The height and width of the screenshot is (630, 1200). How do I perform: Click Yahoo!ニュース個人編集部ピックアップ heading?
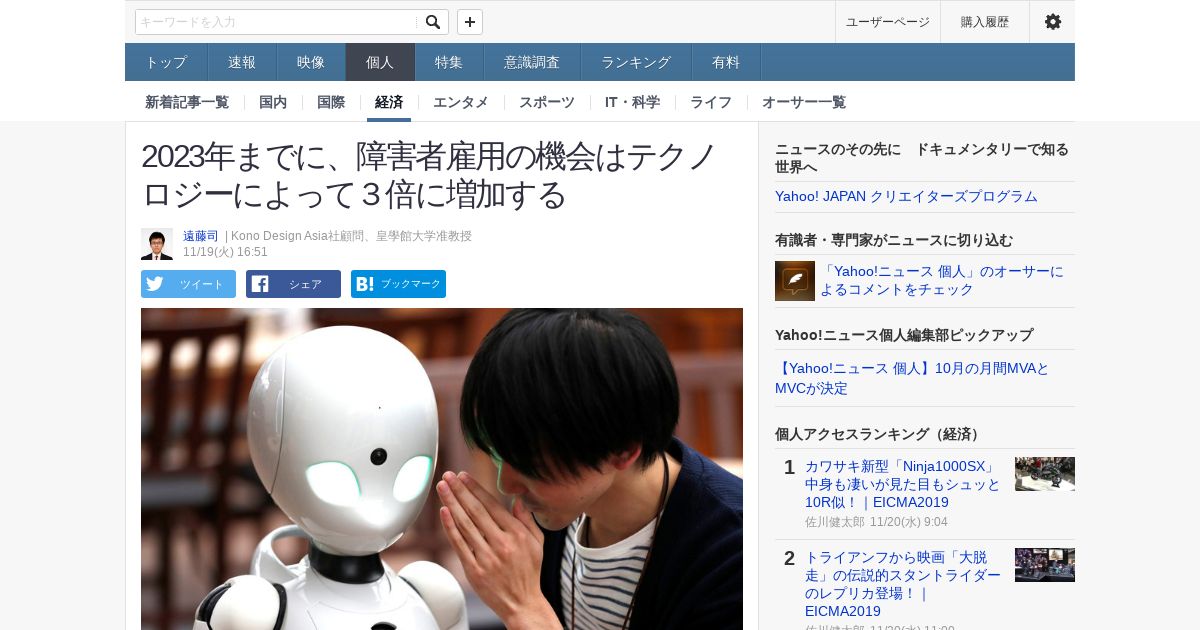904,335
